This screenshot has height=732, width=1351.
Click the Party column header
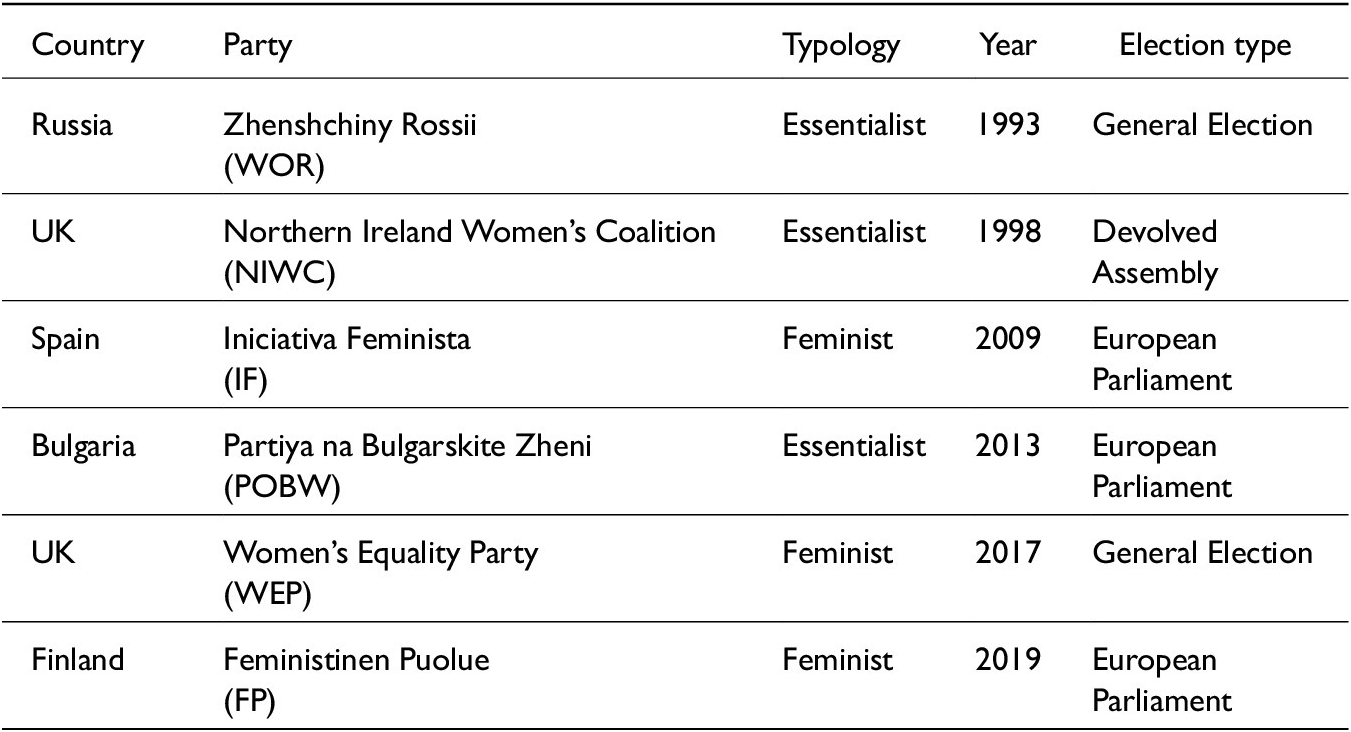click(257, 45)
